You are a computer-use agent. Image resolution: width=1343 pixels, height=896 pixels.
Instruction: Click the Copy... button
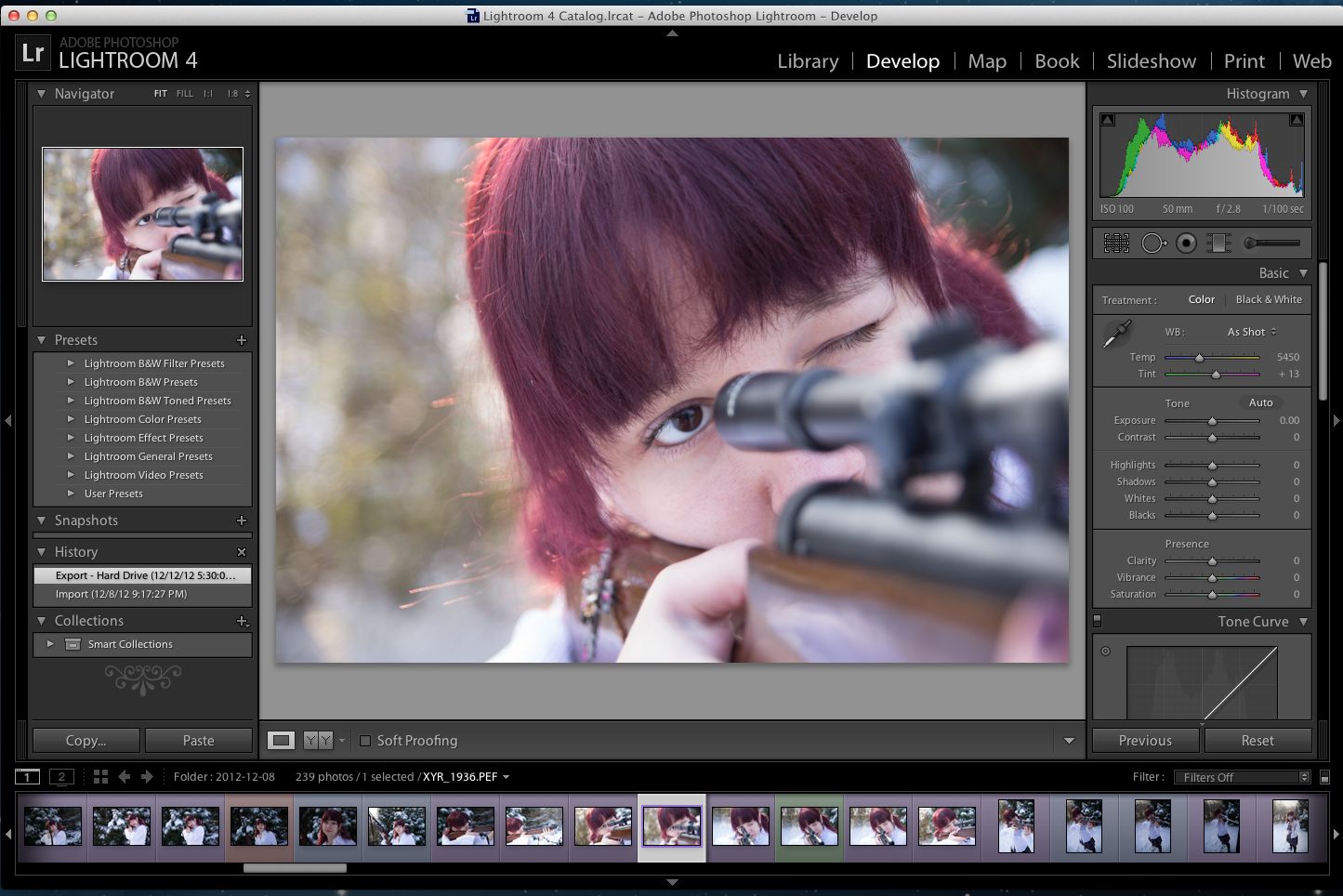tap(86, 741)
